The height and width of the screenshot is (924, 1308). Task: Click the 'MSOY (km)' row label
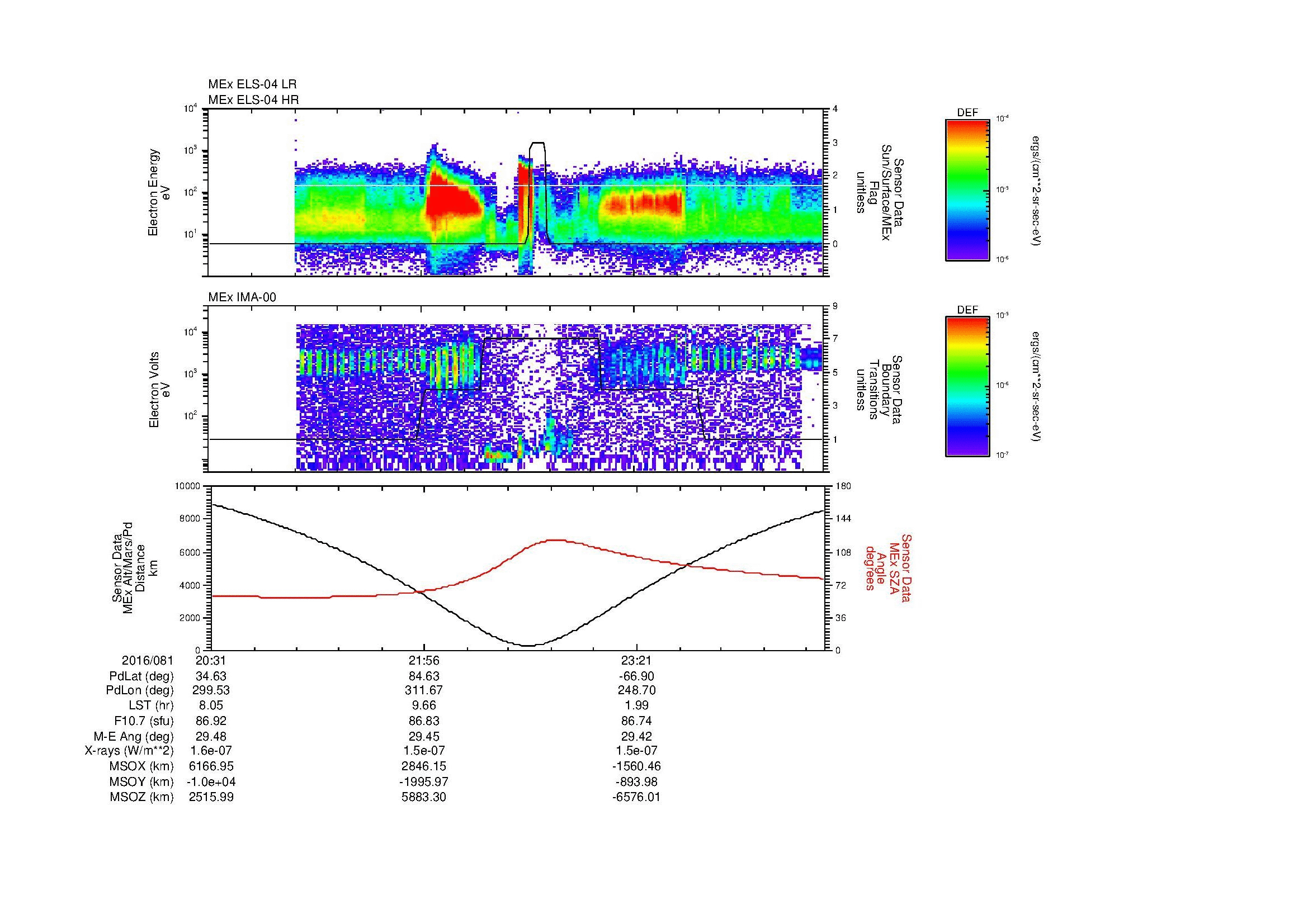click(142, 781)
